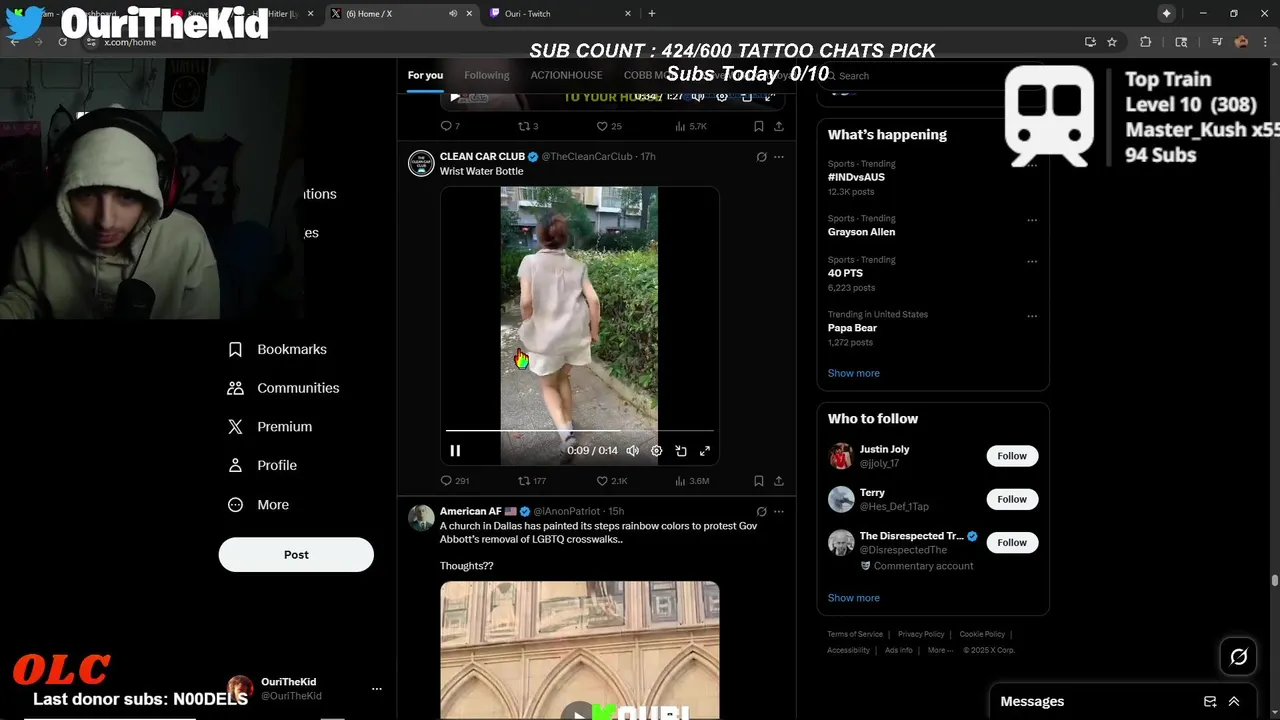The width and height of the screenshot is (1280, 720).
Task: Pause the Wrist Water Bottle video
Action: (x=455, y=451)
